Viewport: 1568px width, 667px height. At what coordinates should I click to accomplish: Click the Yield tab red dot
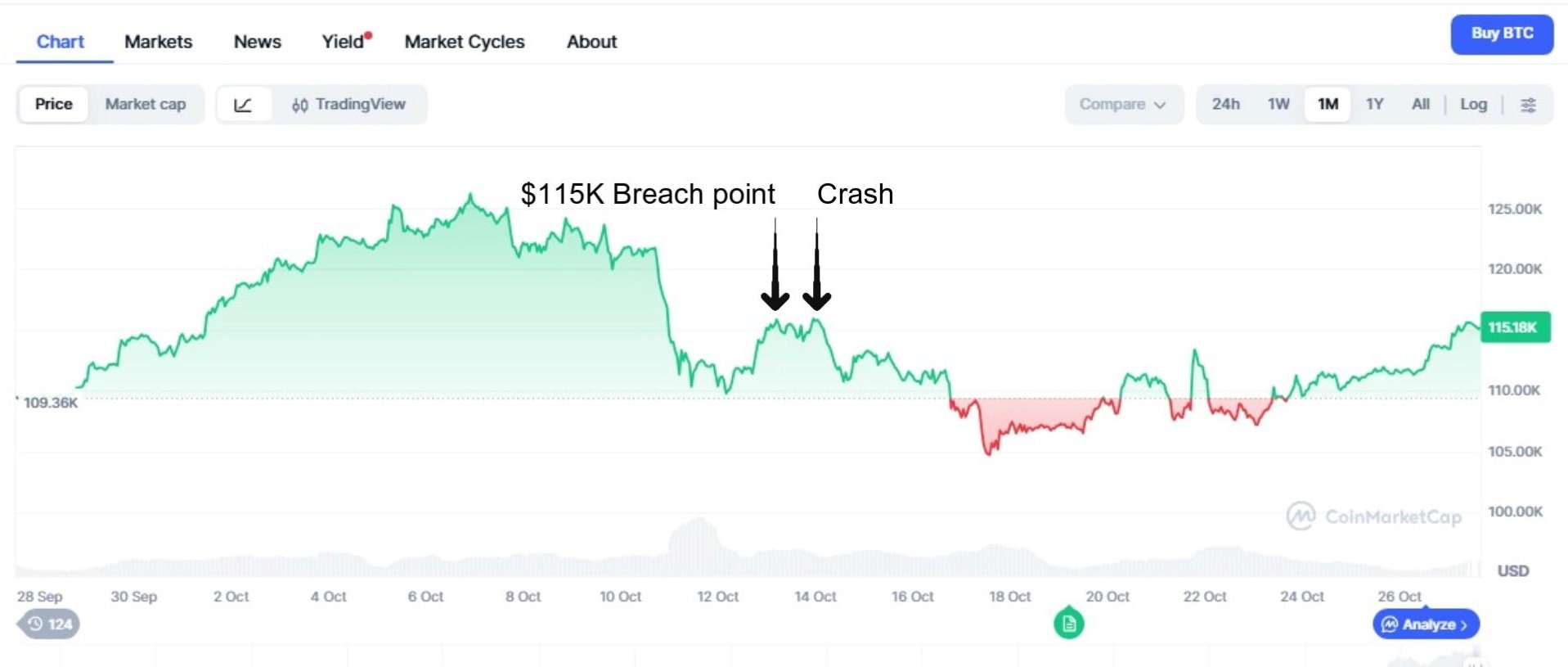pyautogui.click(x=368, y=36)
